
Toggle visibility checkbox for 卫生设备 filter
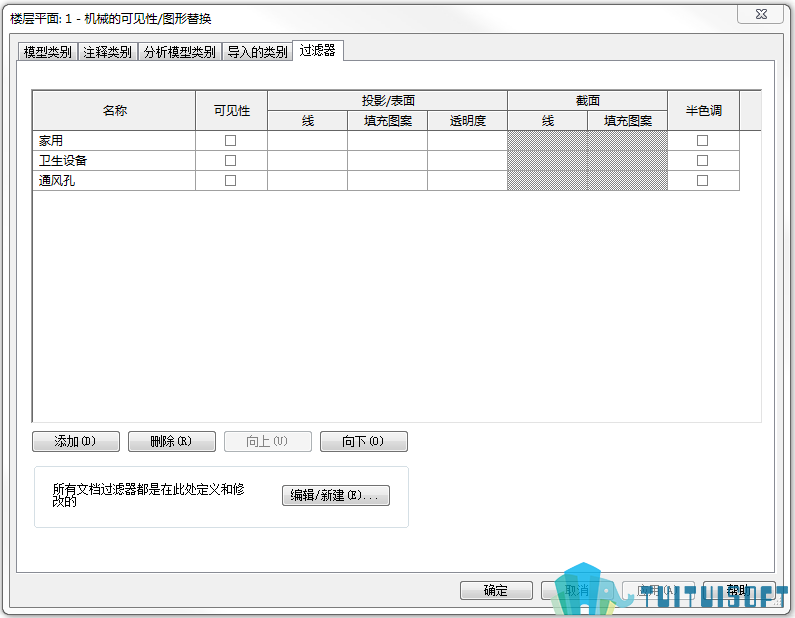pos(231,161)
